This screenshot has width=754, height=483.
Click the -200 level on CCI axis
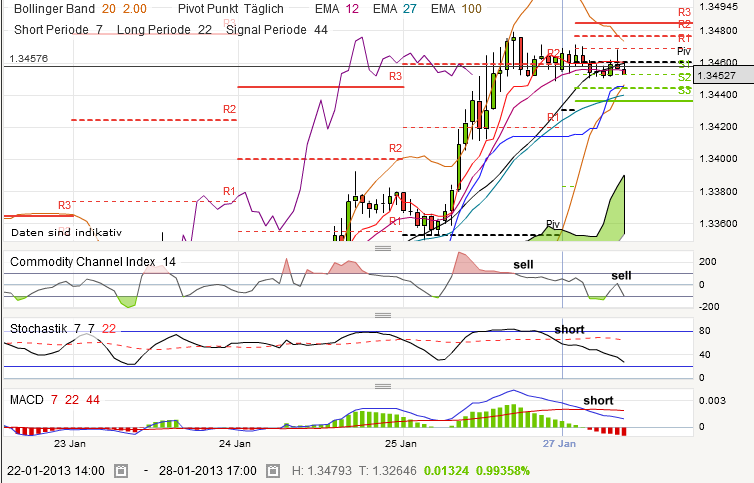point(709,307)
